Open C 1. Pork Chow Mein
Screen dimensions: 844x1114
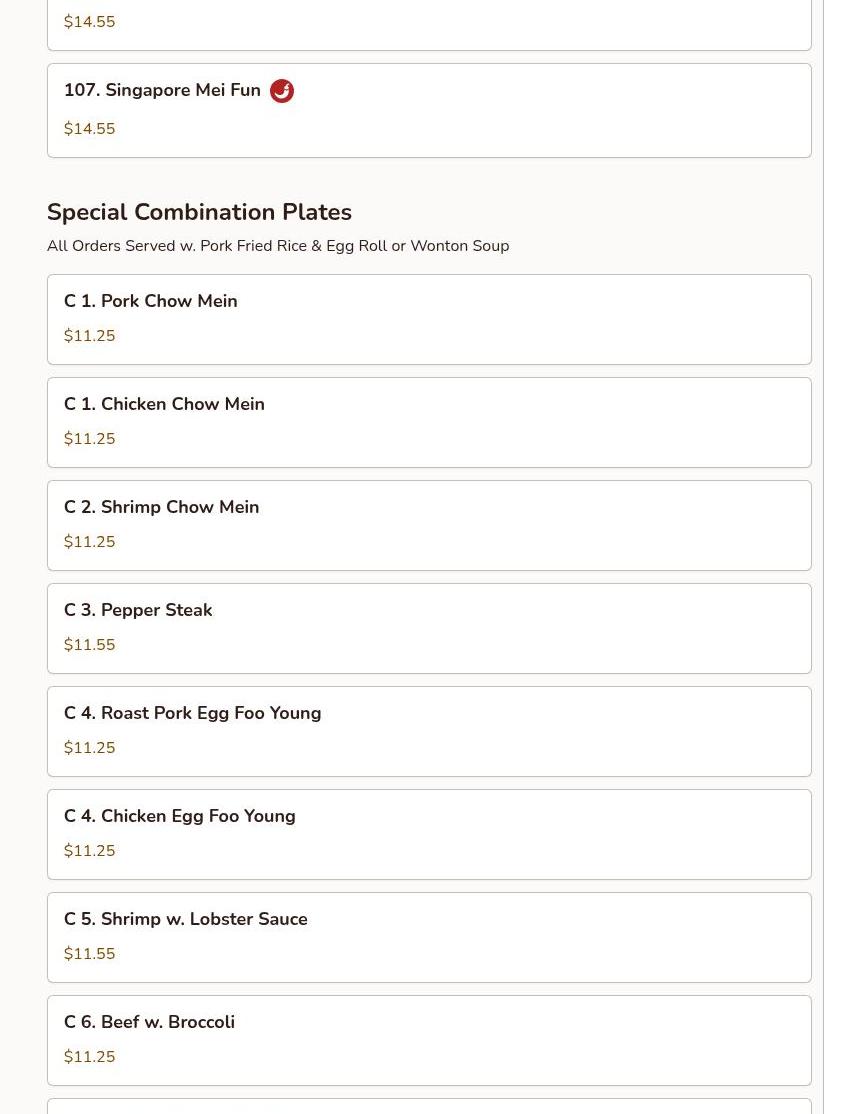[x=151, y=301]
